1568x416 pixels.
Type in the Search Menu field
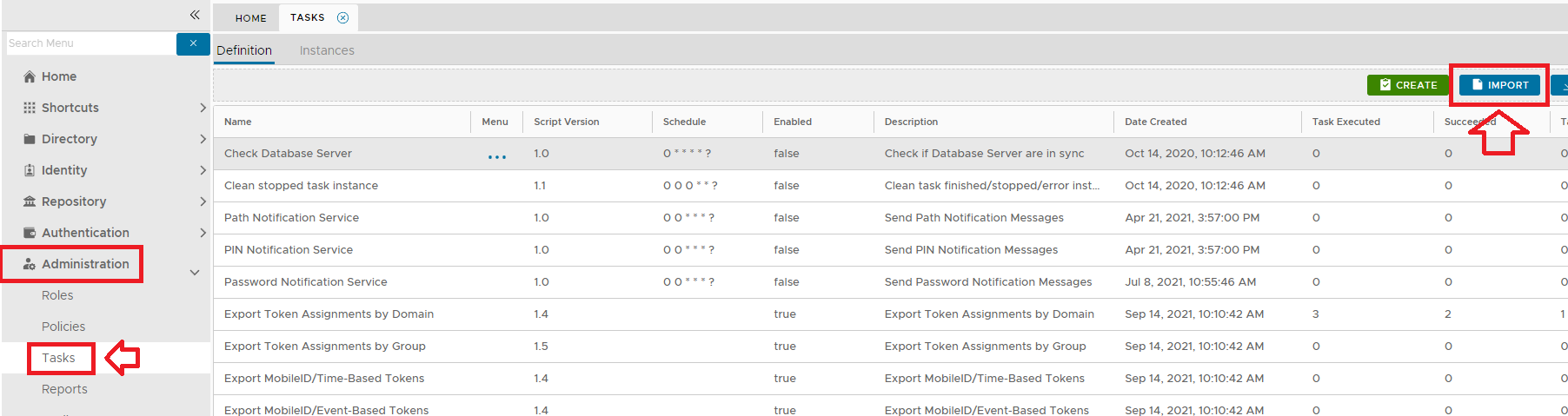[90, 43]
